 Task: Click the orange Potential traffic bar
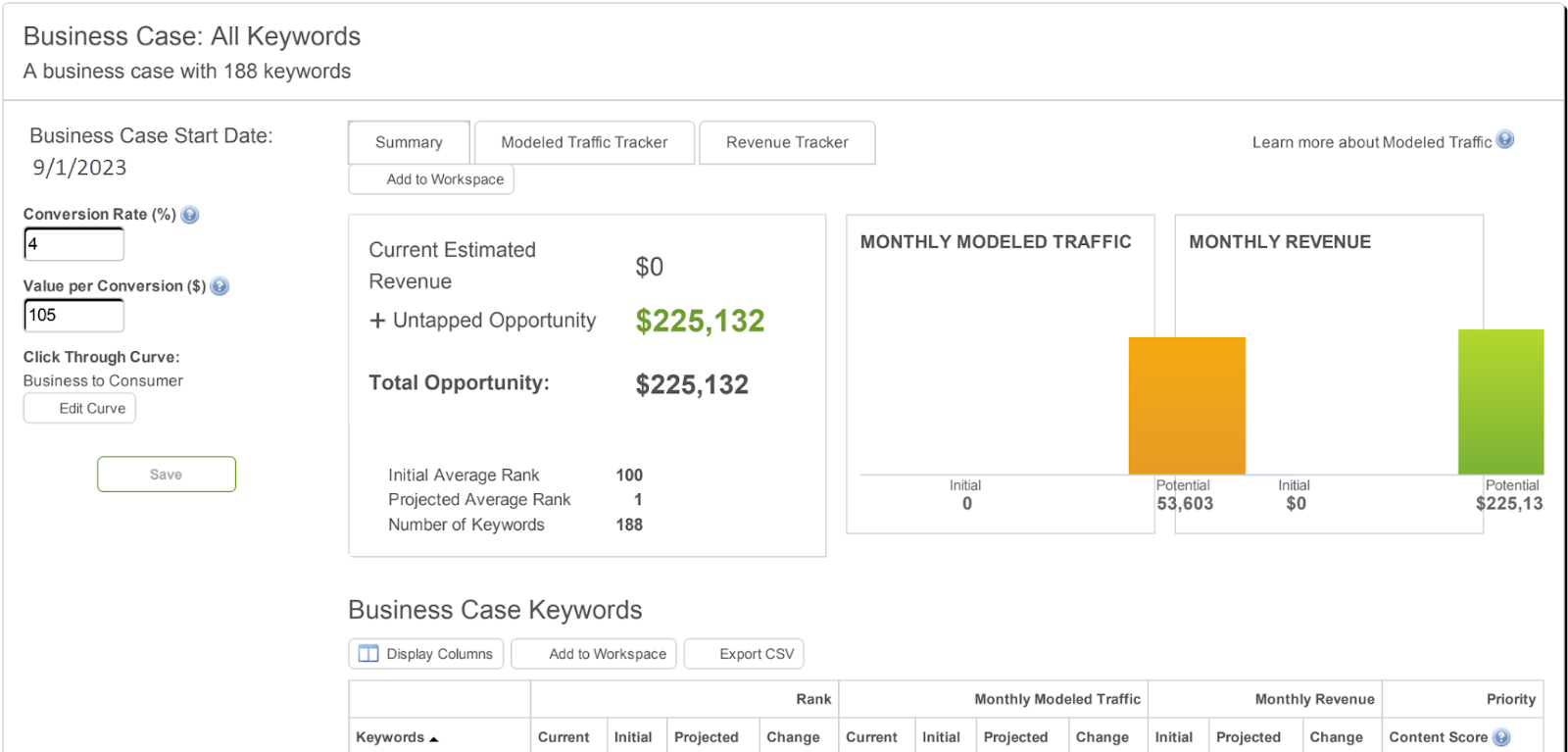pyautogui.click(x=1187, y=406)
